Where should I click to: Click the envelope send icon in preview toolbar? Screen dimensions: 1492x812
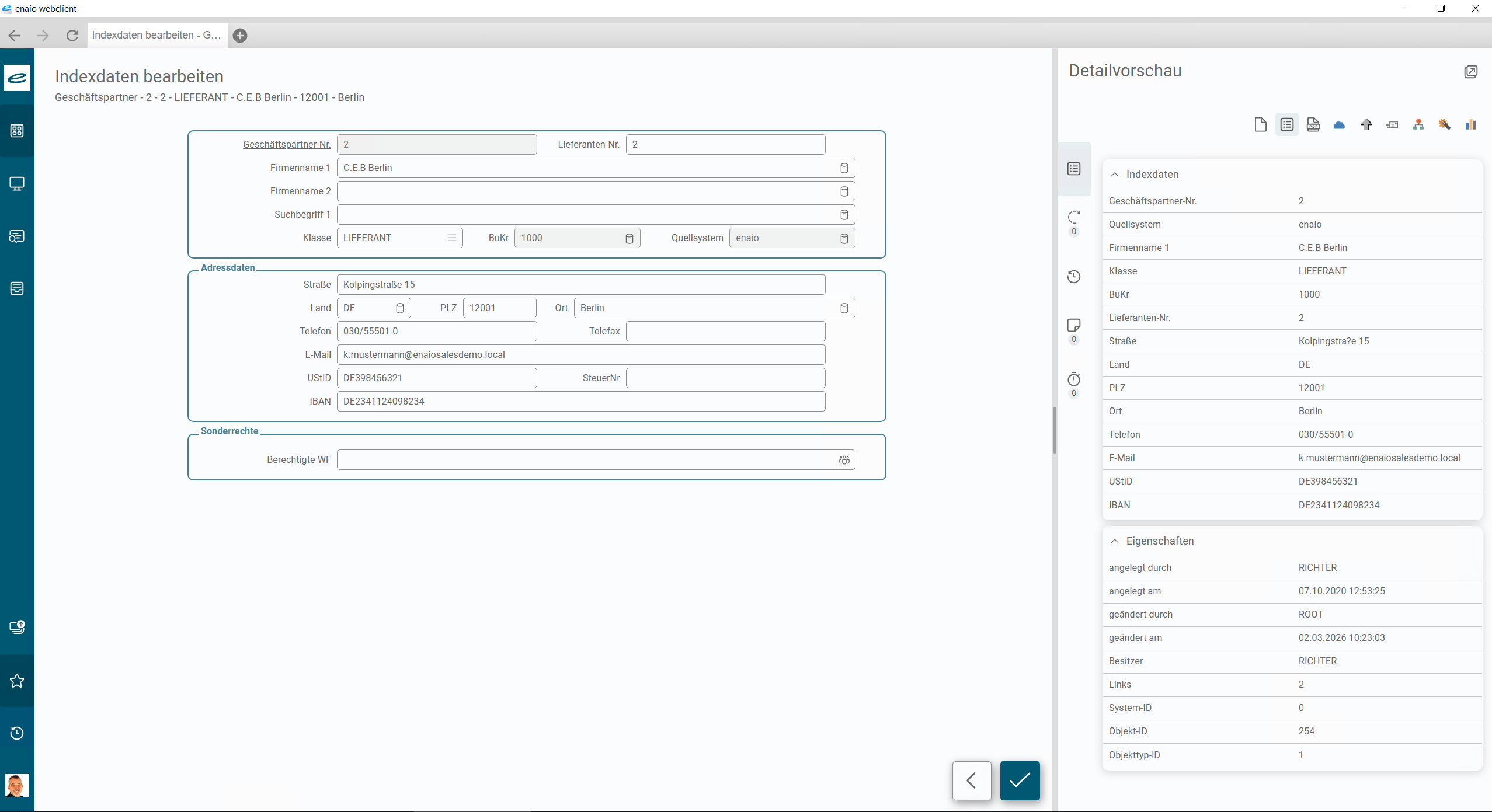click(1392, 124)
